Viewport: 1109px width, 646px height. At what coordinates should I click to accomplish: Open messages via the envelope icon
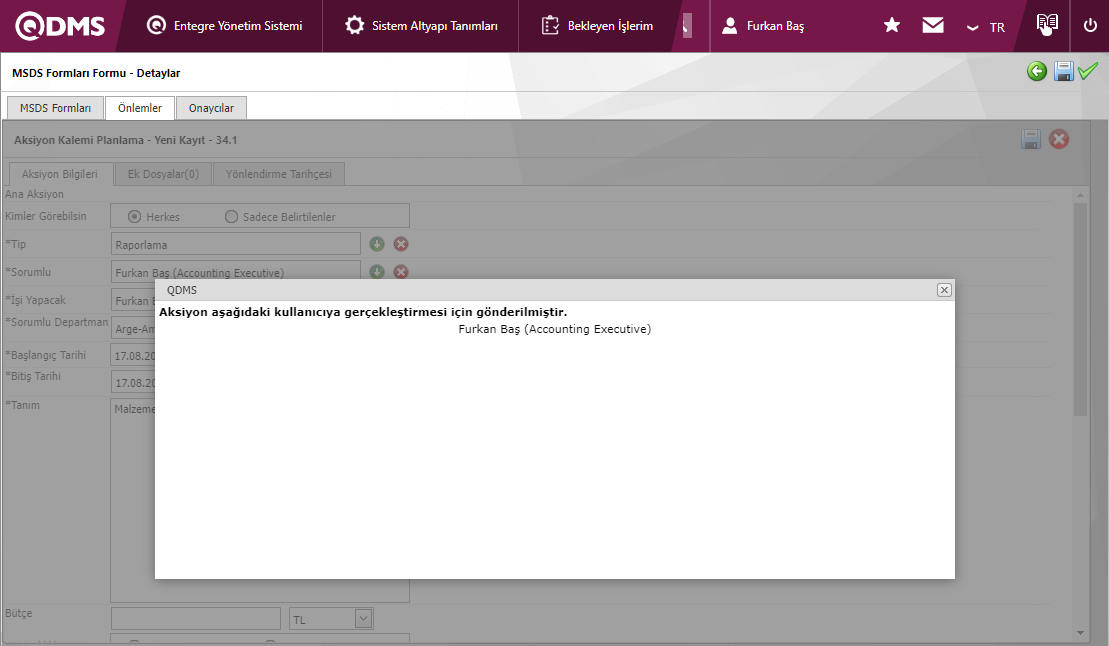pos(933,26)
